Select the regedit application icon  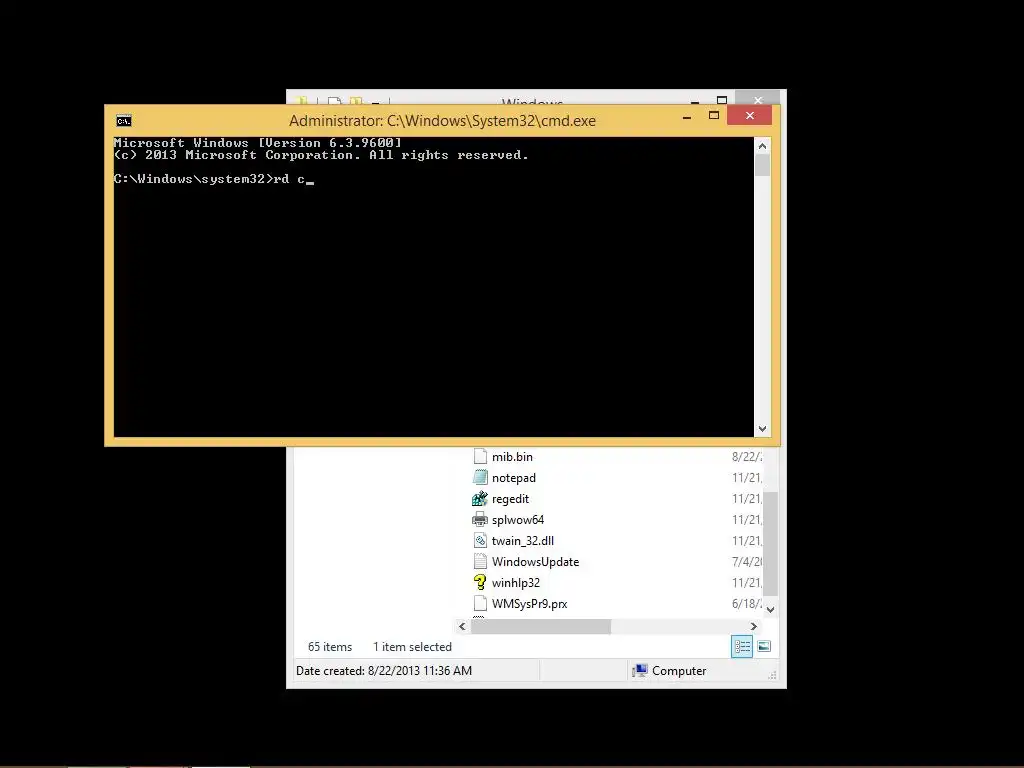480,498
